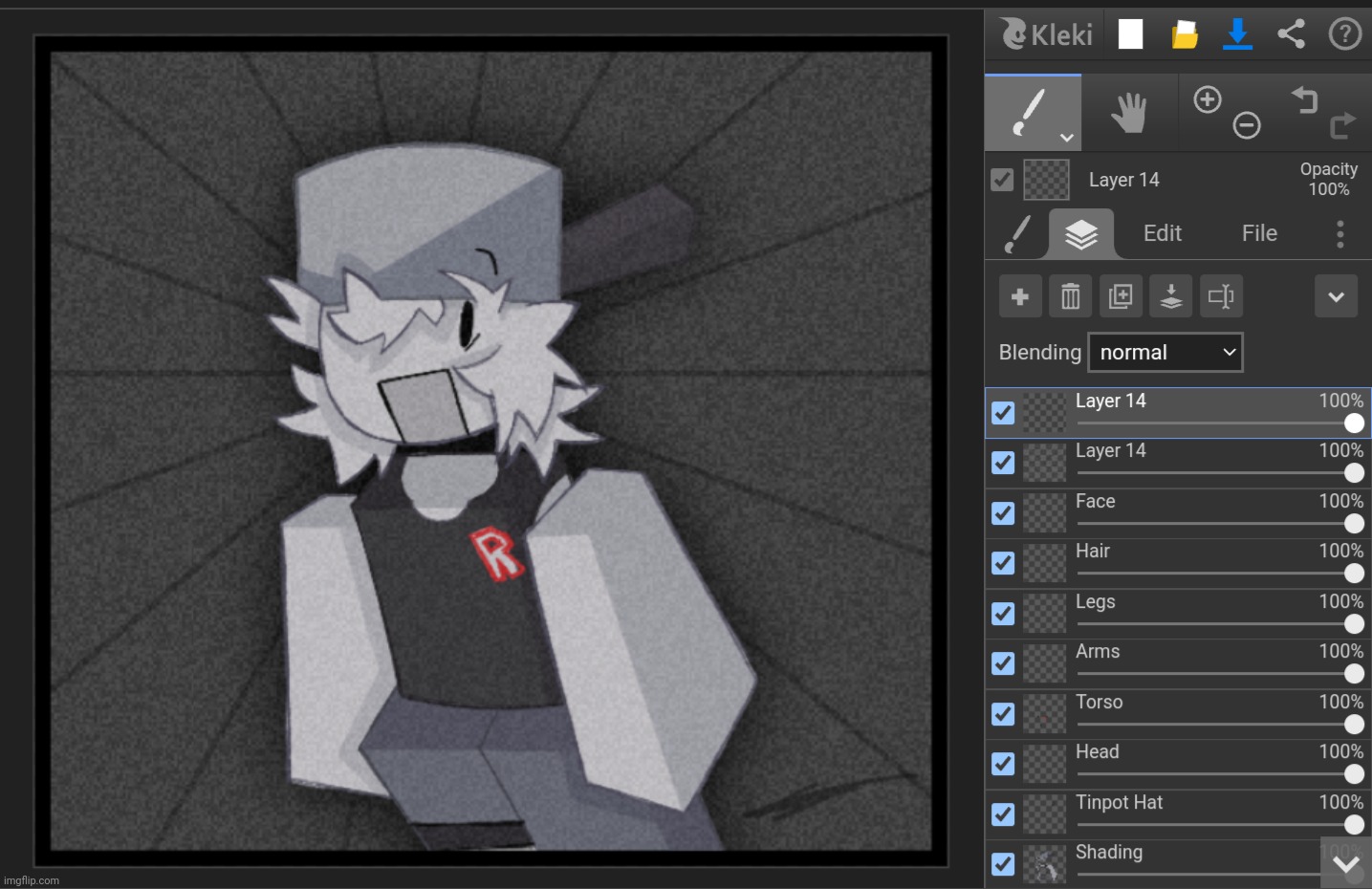
Task: Expand more layer options chevron
Action: coord(1336,296)
